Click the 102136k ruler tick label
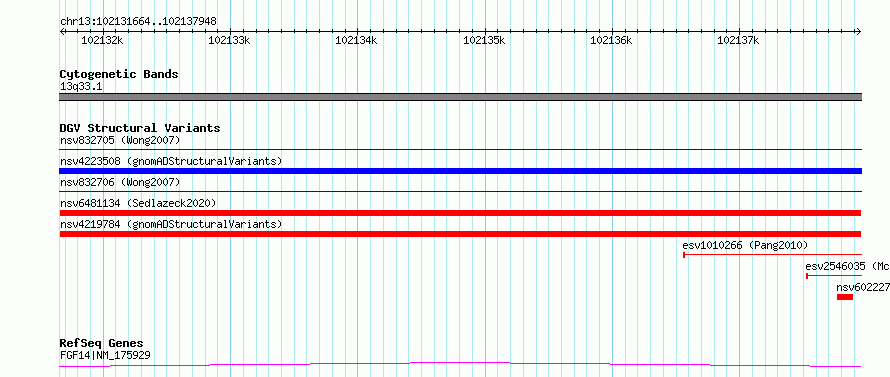Viewport: 890px width, 377px height. click(x=611, y=40)
